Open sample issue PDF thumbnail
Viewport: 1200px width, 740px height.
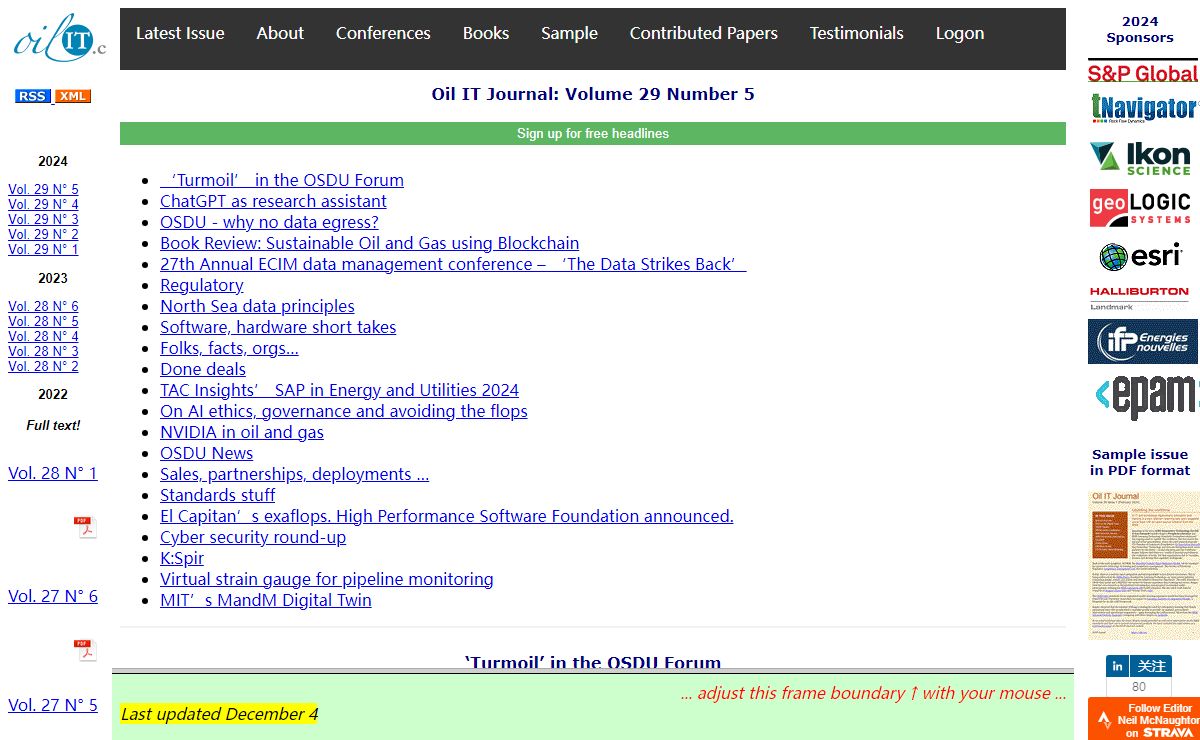pyautogui.click(x=1143, y=565)
